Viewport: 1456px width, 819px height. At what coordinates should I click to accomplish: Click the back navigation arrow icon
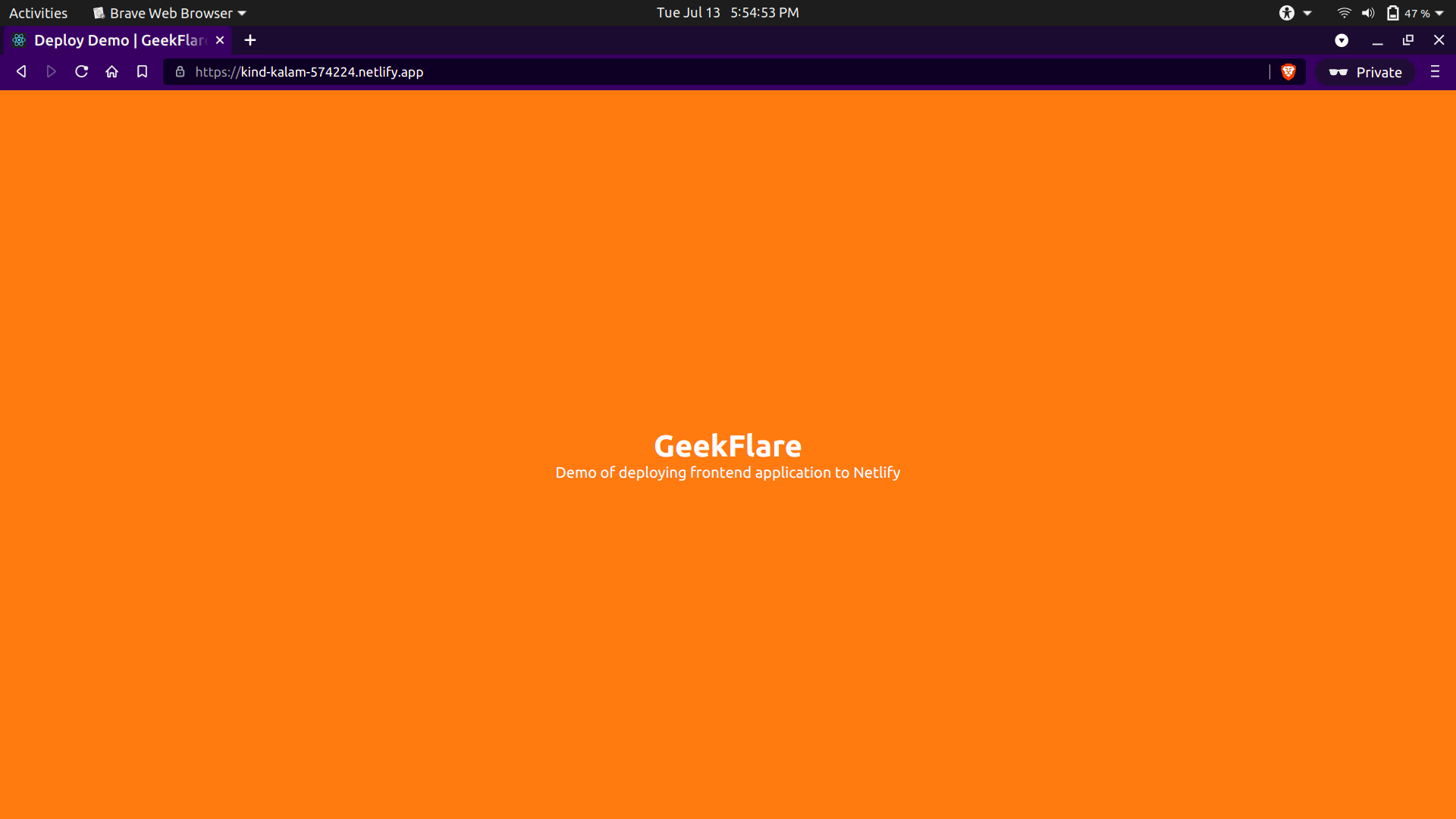pyautogui.click(x=21, y=71)
